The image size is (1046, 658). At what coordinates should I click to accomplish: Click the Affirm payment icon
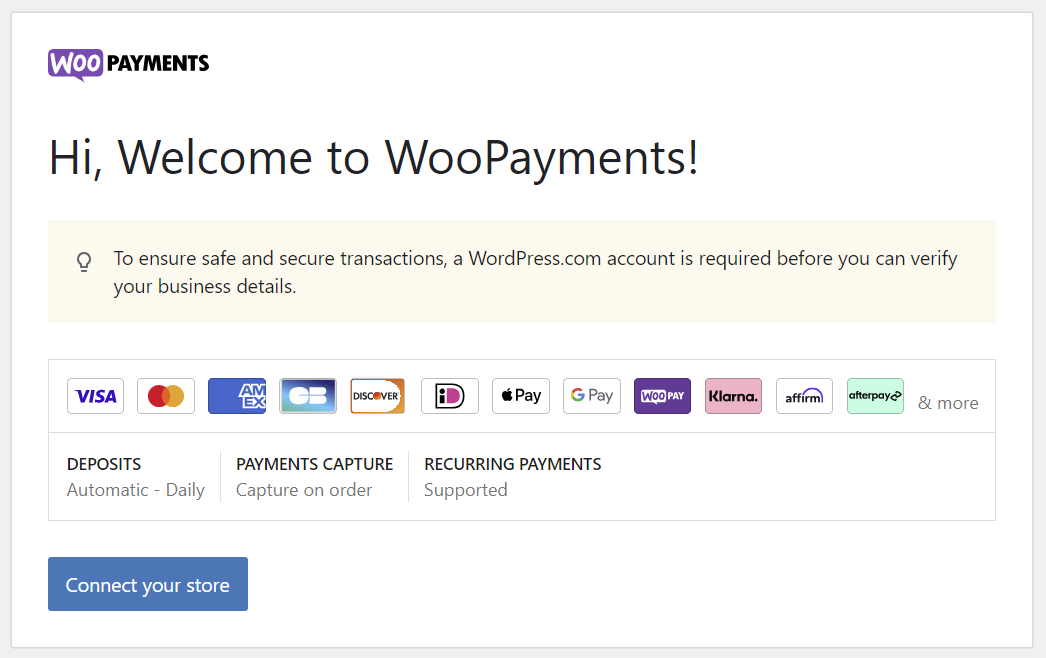[x=804, y=396]
